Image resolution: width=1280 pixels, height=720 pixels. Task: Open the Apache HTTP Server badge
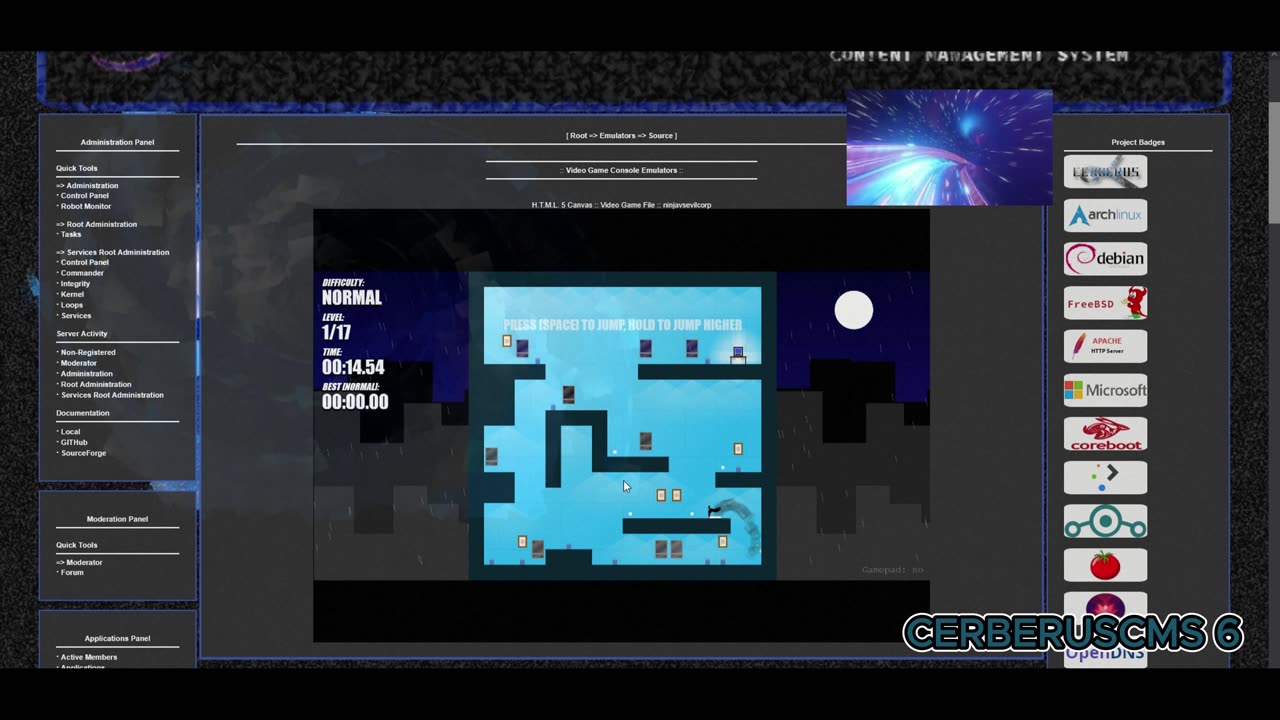click(1105, 346)
